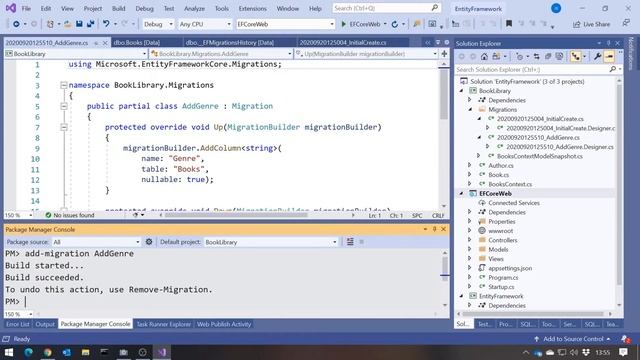Click the Clear Console icon in Package Manager
Viewport: 640px width, 360px height.
[x=350, y=242]
